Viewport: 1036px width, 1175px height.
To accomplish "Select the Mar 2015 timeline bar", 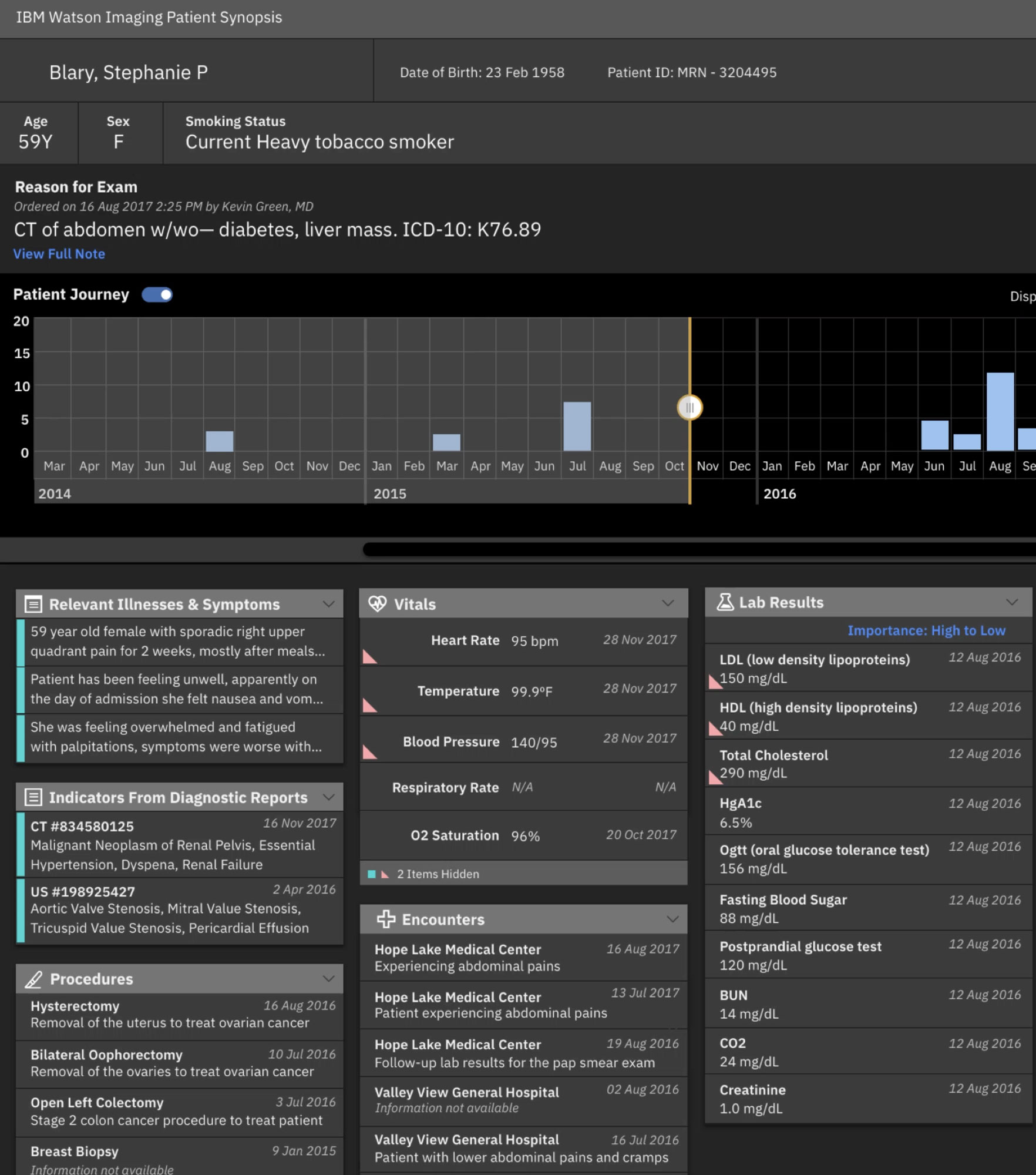I will [x=446, y=442].
